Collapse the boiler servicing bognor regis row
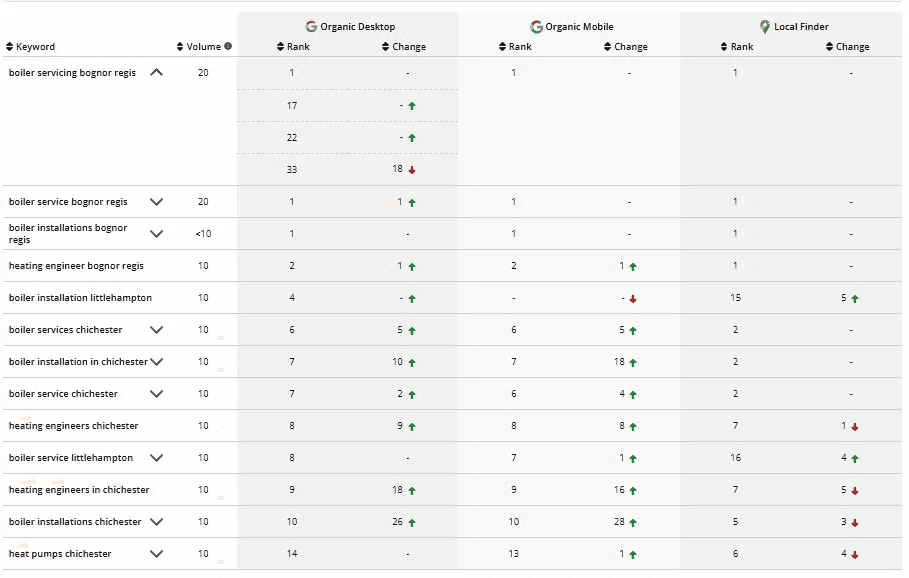Image resolution: width=909 pixels, height=578 pixels. pos(156,72)
